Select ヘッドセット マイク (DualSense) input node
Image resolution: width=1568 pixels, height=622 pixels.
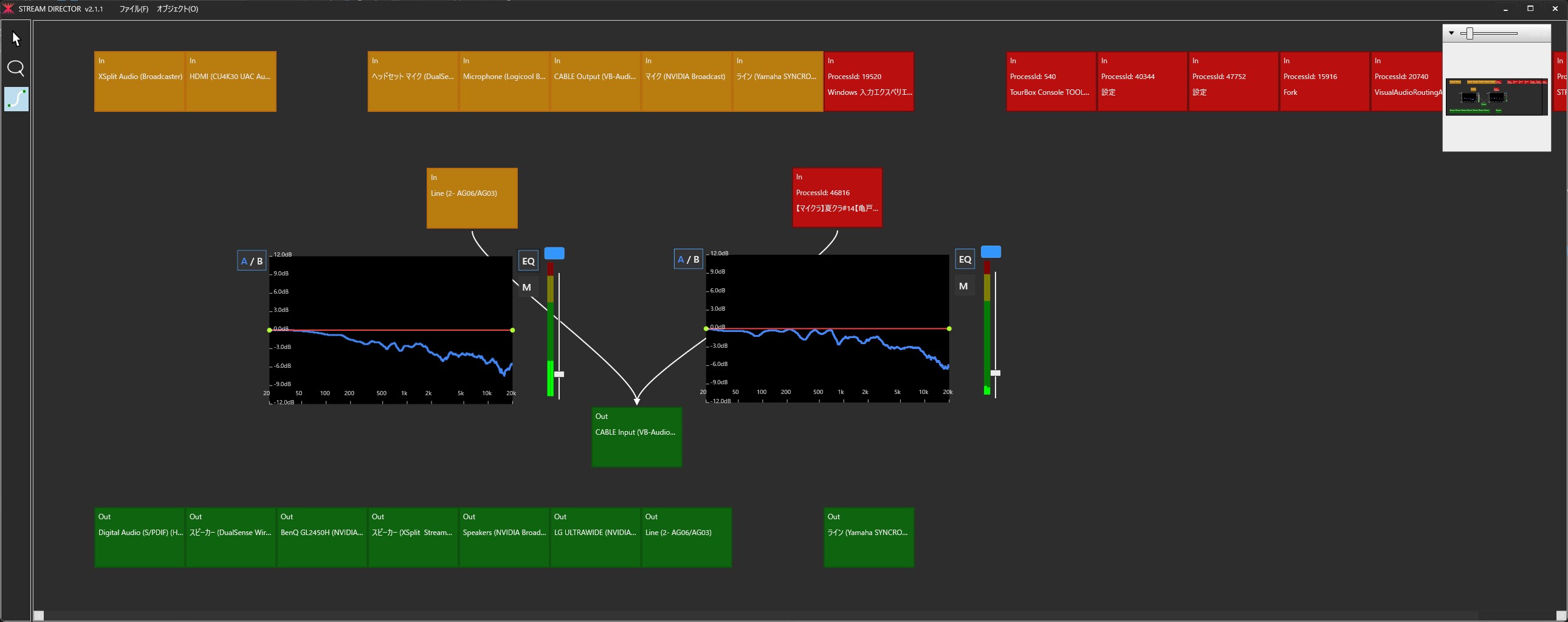(x=413, y=81)
